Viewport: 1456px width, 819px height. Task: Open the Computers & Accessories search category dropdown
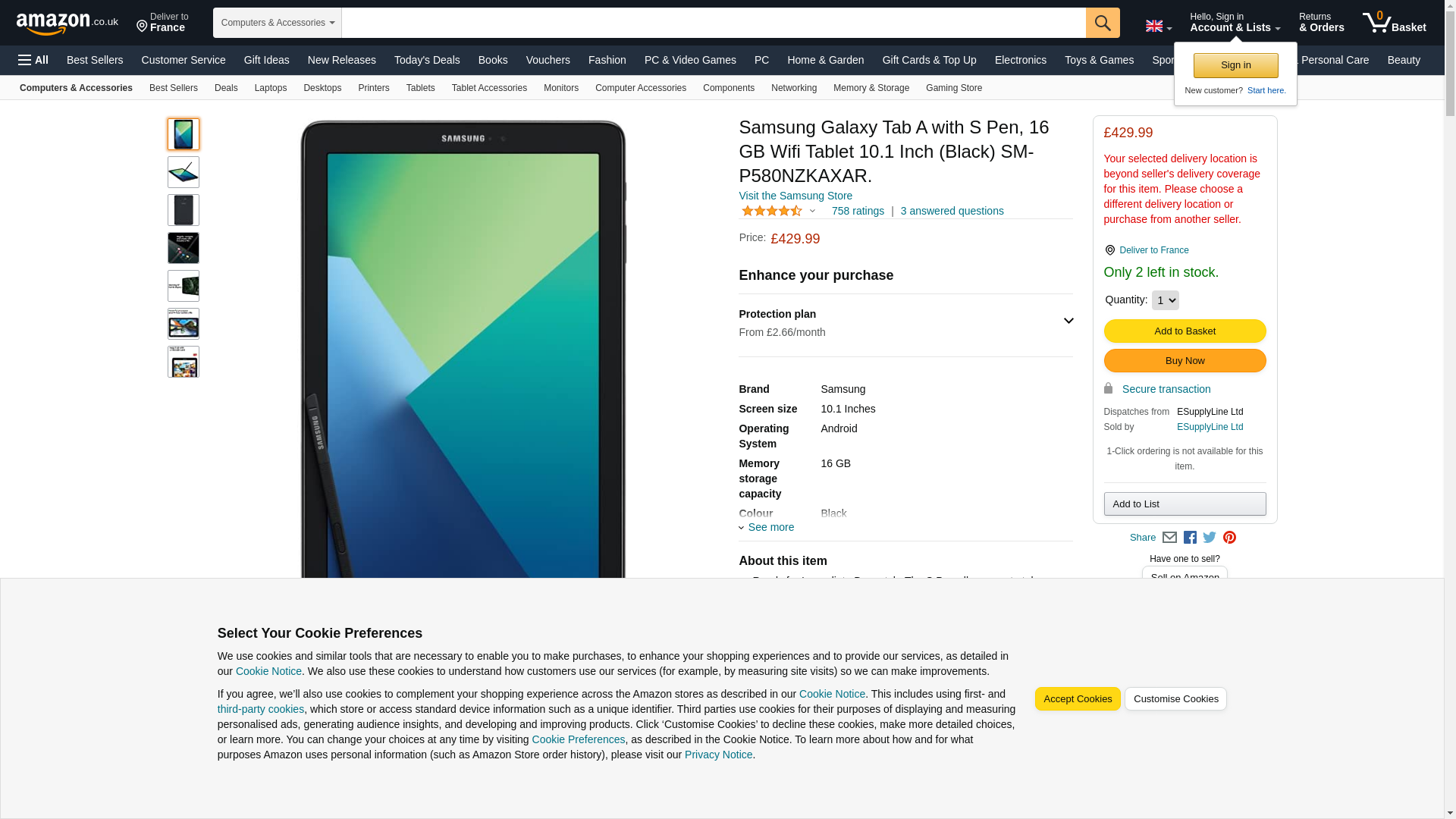tap(278, 23)
